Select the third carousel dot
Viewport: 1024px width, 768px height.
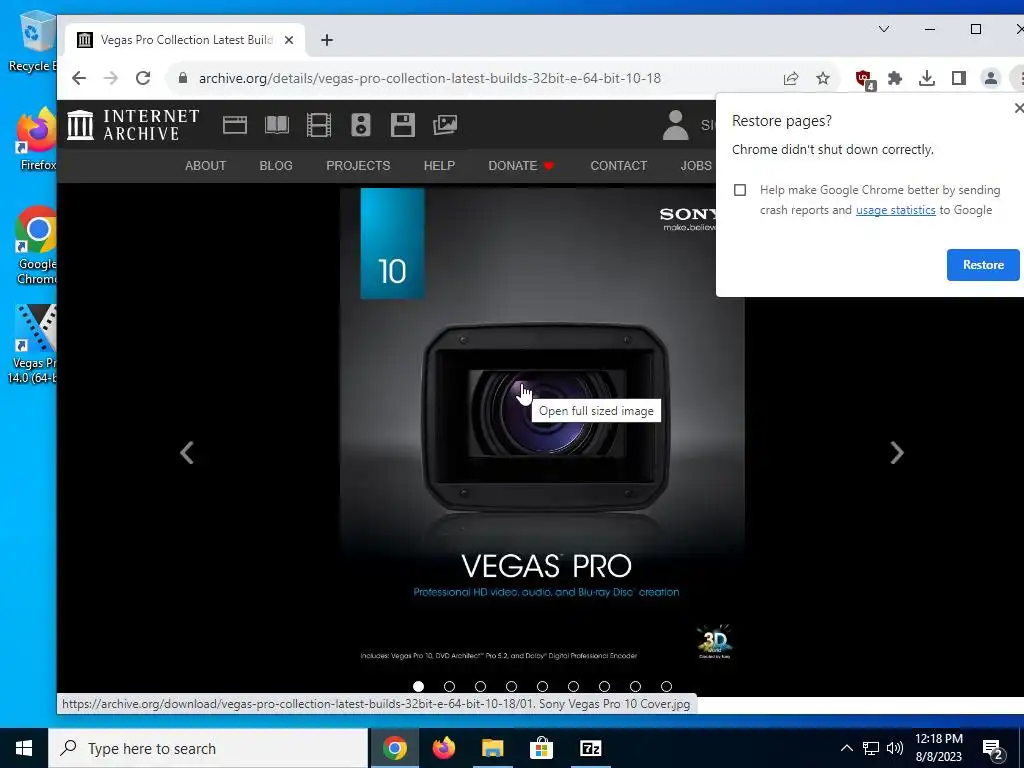tap(481, 686)
